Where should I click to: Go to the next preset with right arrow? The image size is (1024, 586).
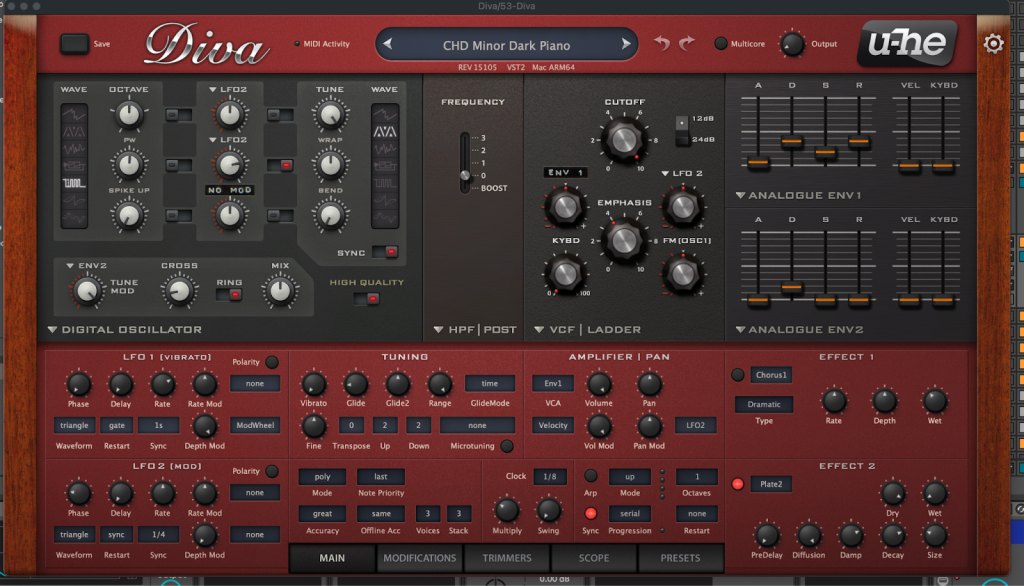626,45
